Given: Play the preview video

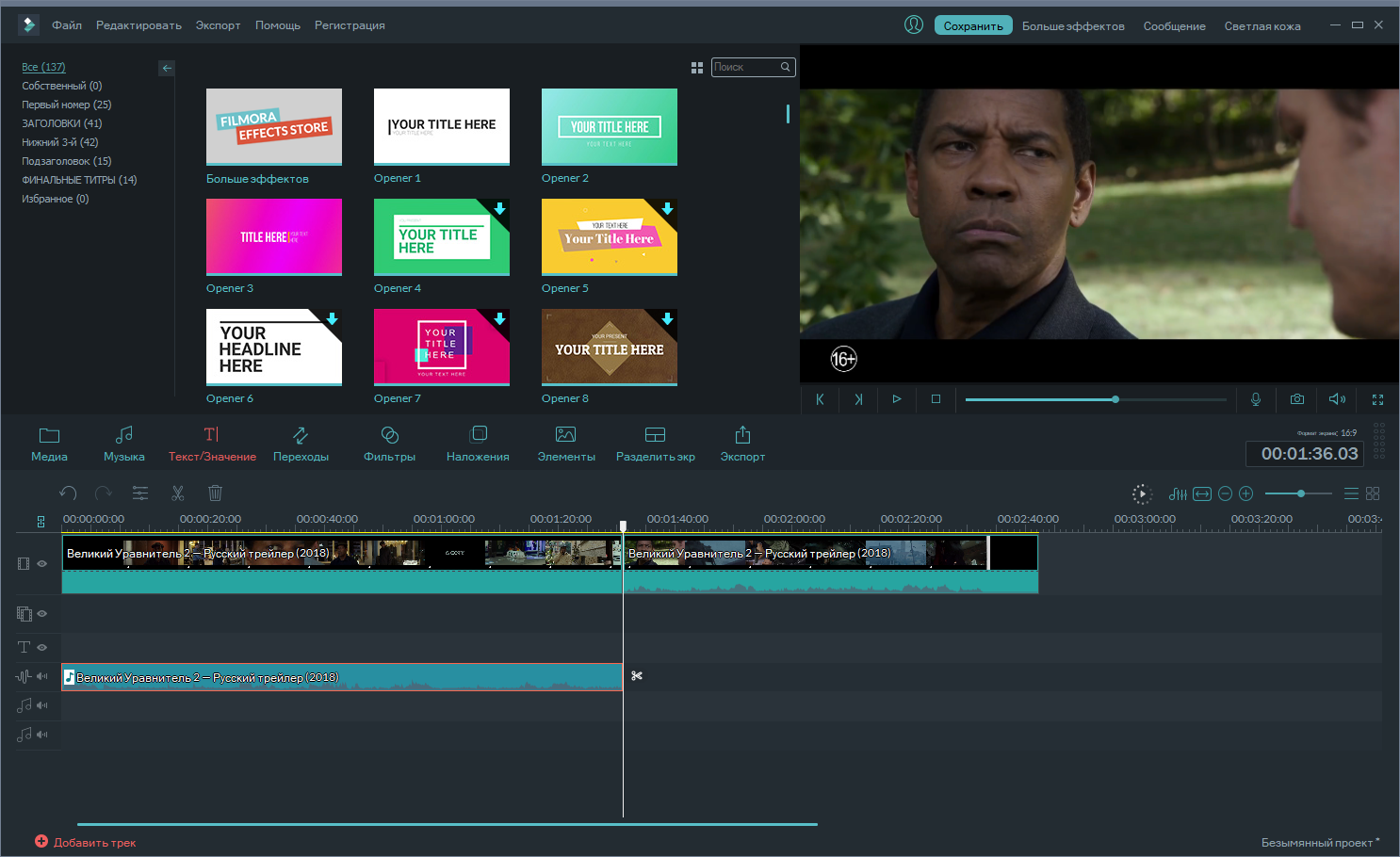Looking at the screenshot, I should pyautogui.click(x=897, y=399).
